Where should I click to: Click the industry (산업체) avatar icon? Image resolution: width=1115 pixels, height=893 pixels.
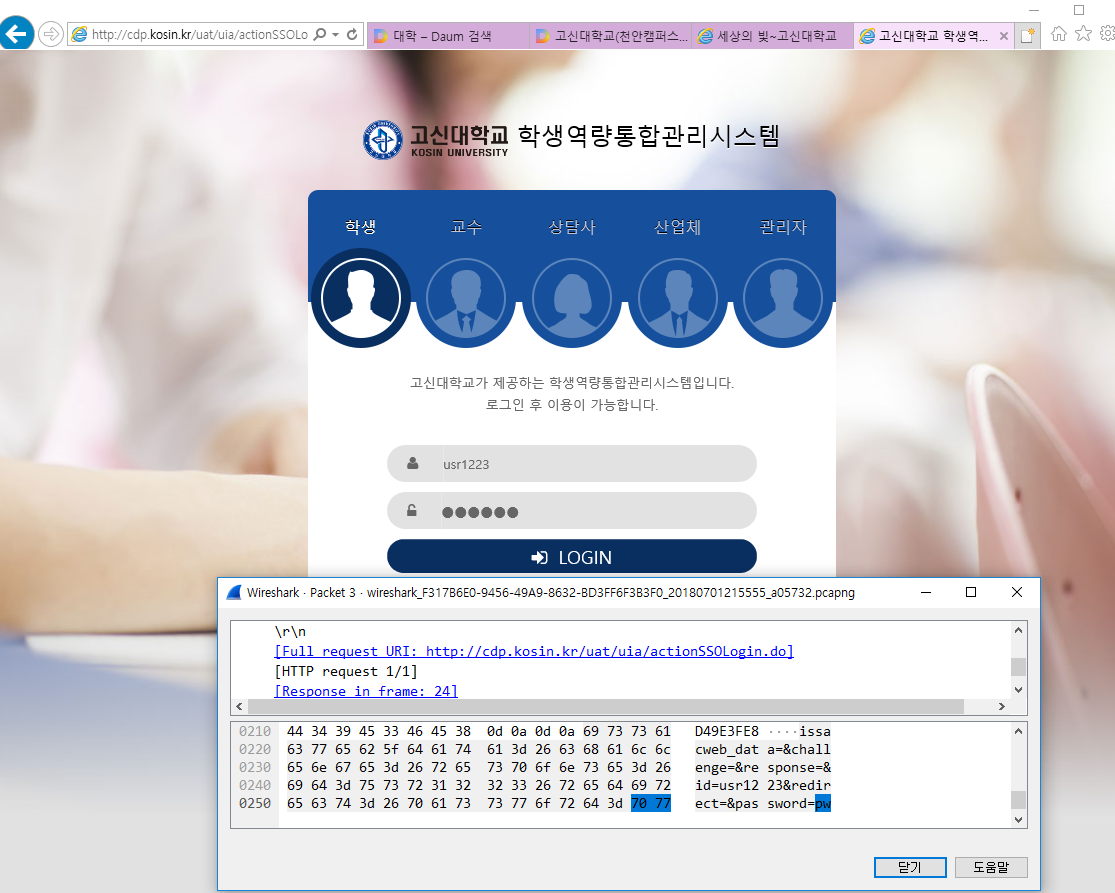coord(678,298)
